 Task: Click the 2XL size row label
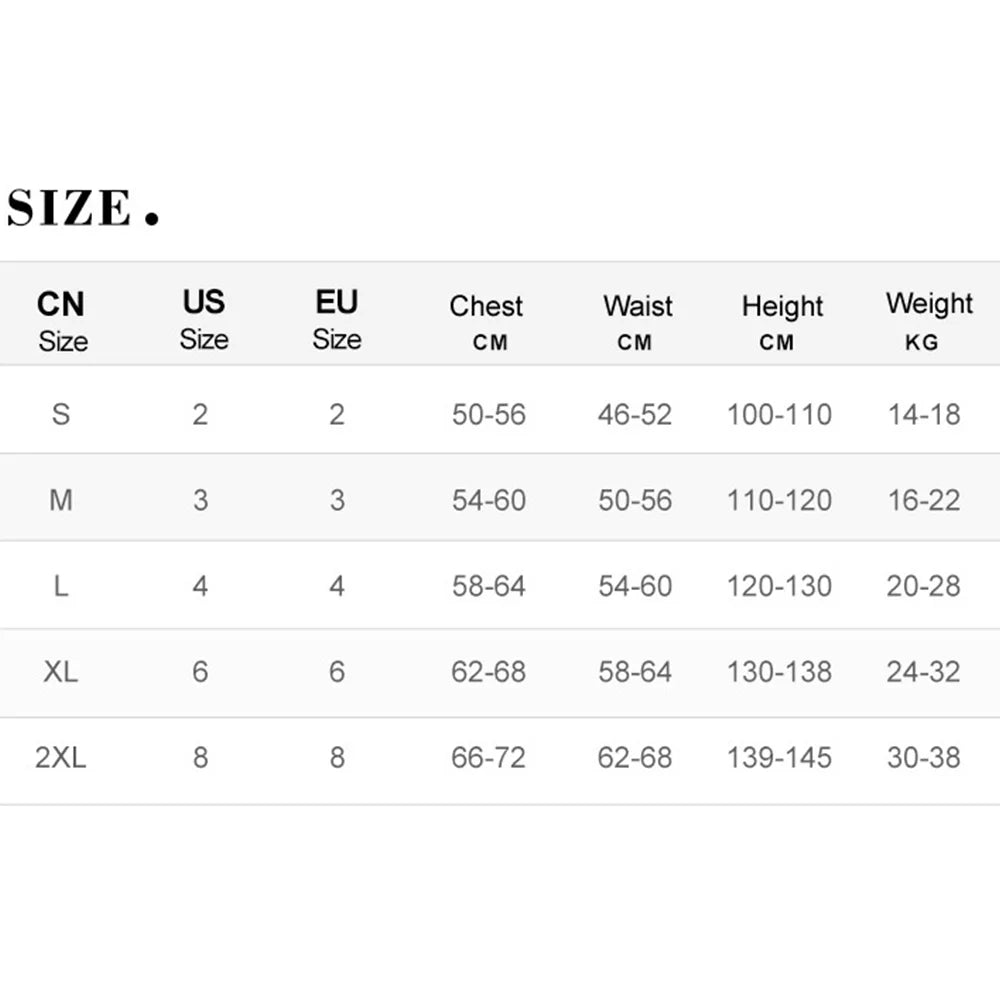pos(61,758)
